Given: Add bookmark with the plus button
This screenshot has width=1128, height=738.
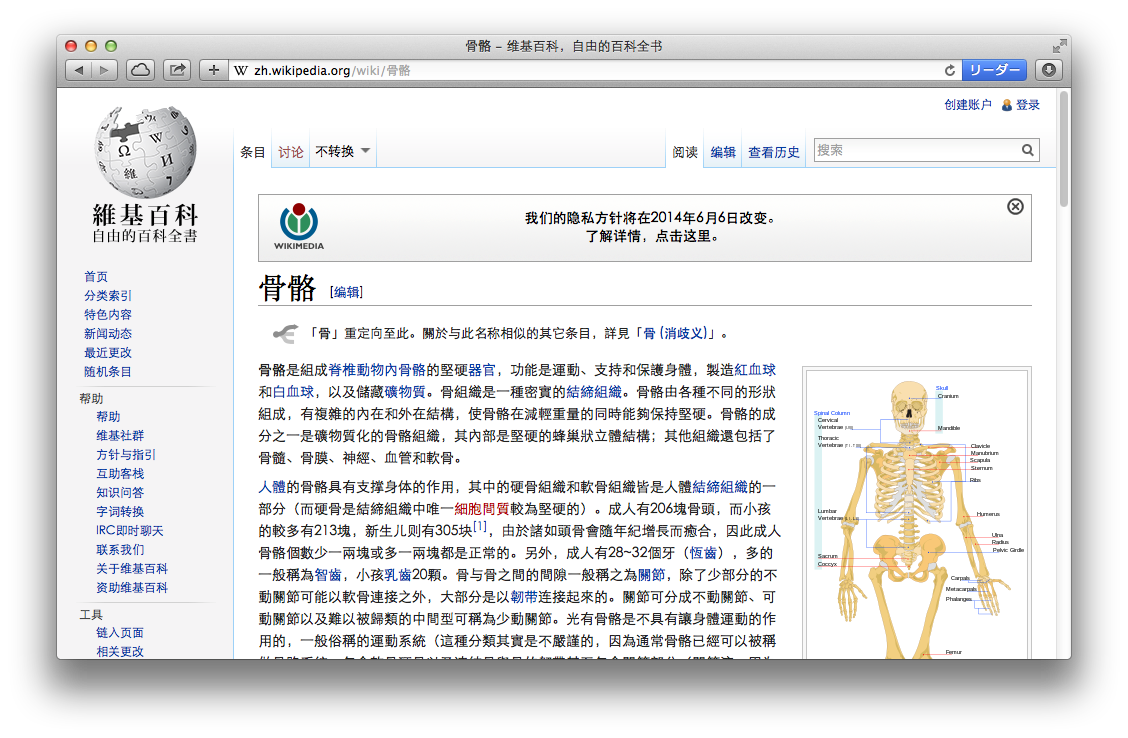Looking at the screenshot, I should [x=214, y=70].
